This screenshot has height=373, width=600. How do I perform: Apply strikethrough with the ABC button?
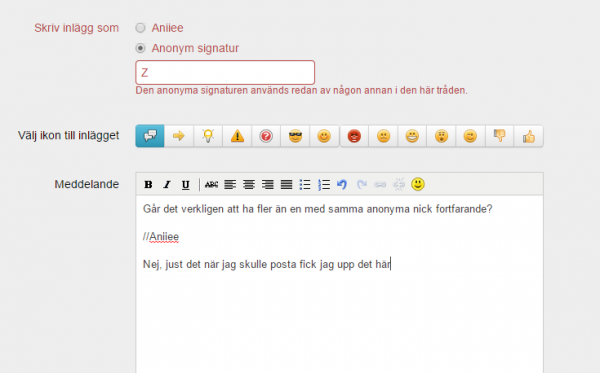click(x=211, y=185)
